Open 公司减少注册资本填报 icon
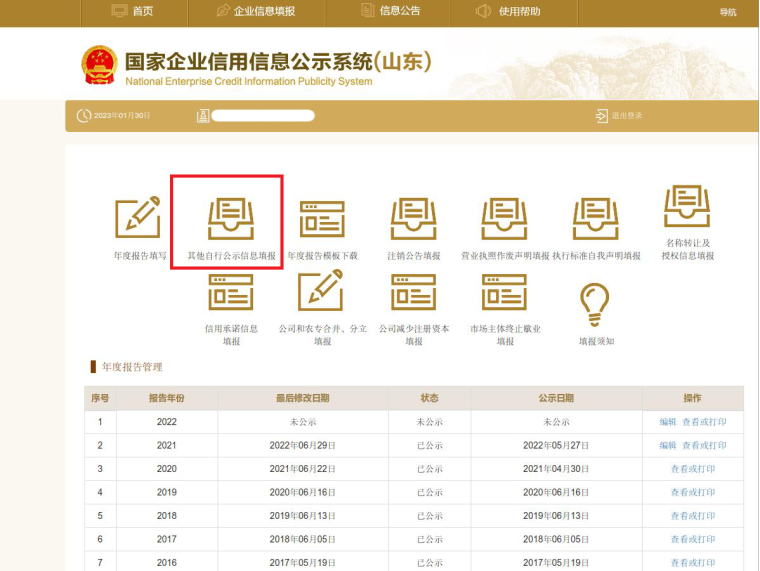The height and width of the screenshot is (571, 760). point(413,292)
